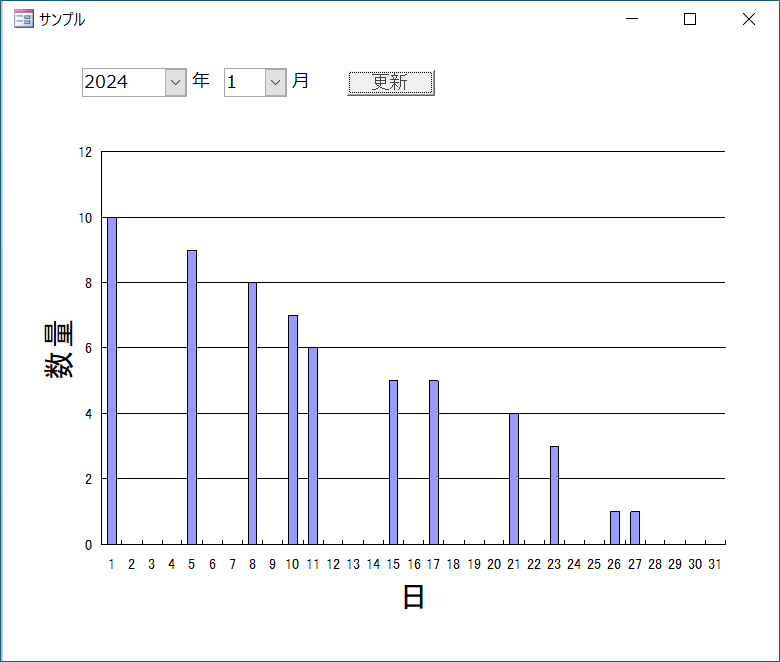Click the day 31 label on horizontal axis
Screen dimensions: 780x662
point(715,564)
